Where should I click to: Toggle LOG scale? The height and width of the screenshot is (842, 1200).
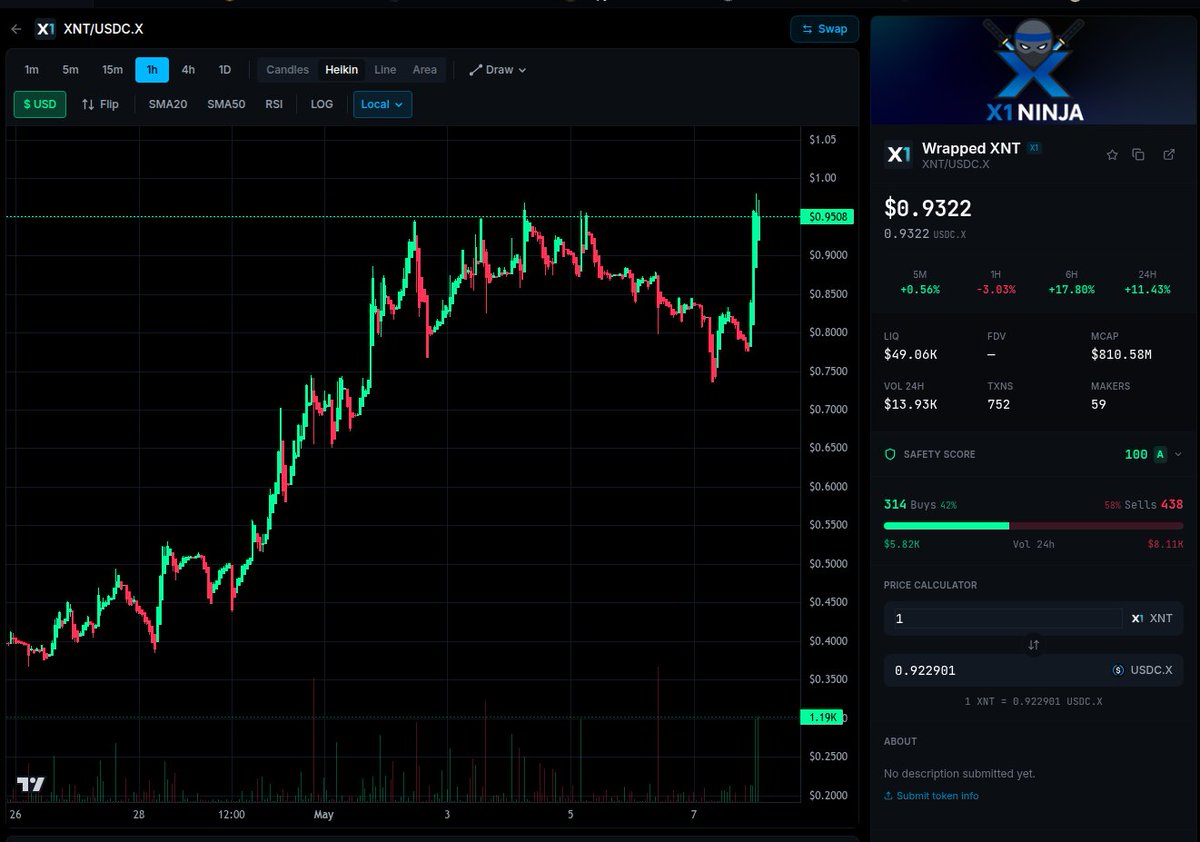pos(322,104)
